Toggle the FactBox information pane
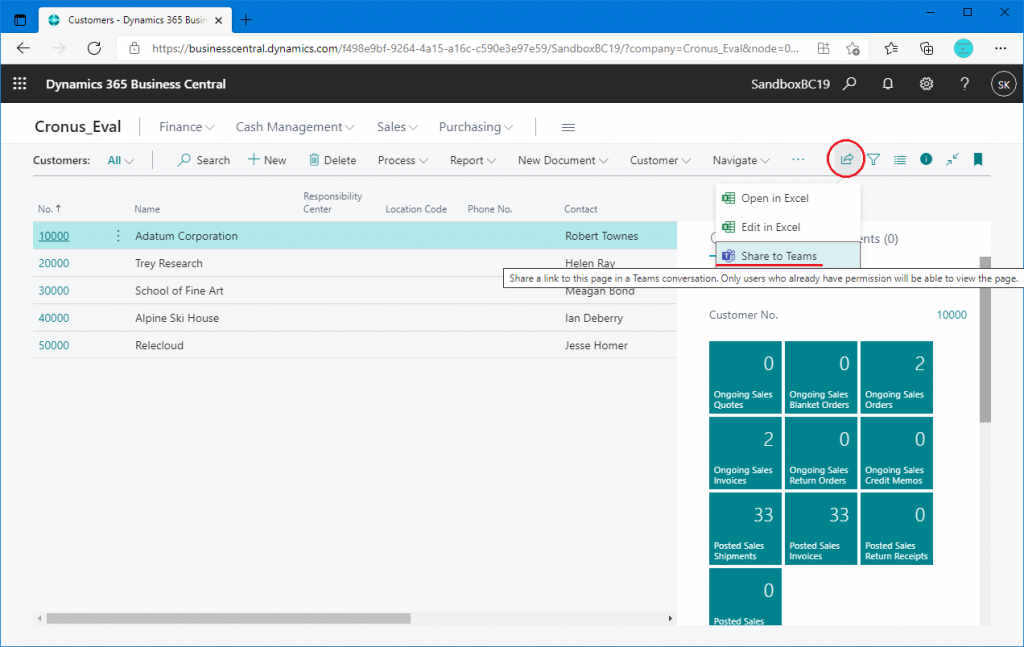The width and height of the screenshot is (1024, 647). click(926, 159)
